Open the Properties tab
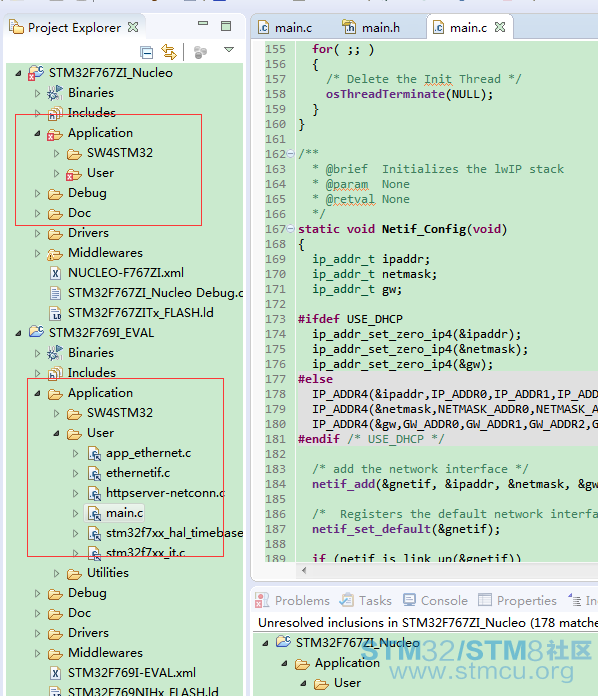 517,601
